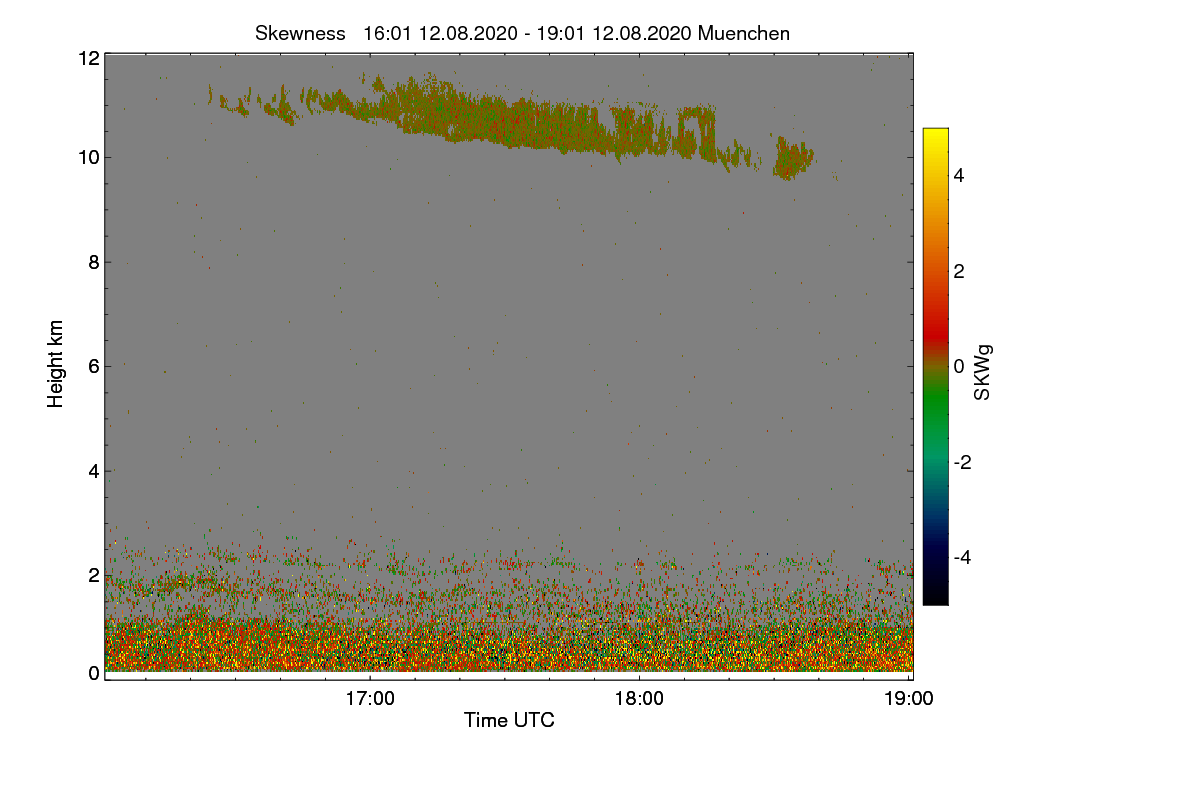The width and height of the screenshot is (1200, 800).
Task: Click the height tick label 6
Action: [x=94, y=366]
